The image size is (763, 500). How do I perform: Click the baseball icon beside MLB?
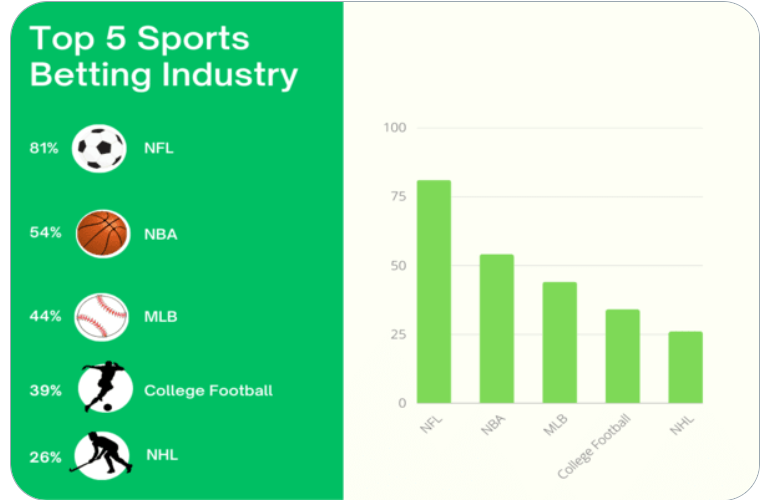[101, 317]
